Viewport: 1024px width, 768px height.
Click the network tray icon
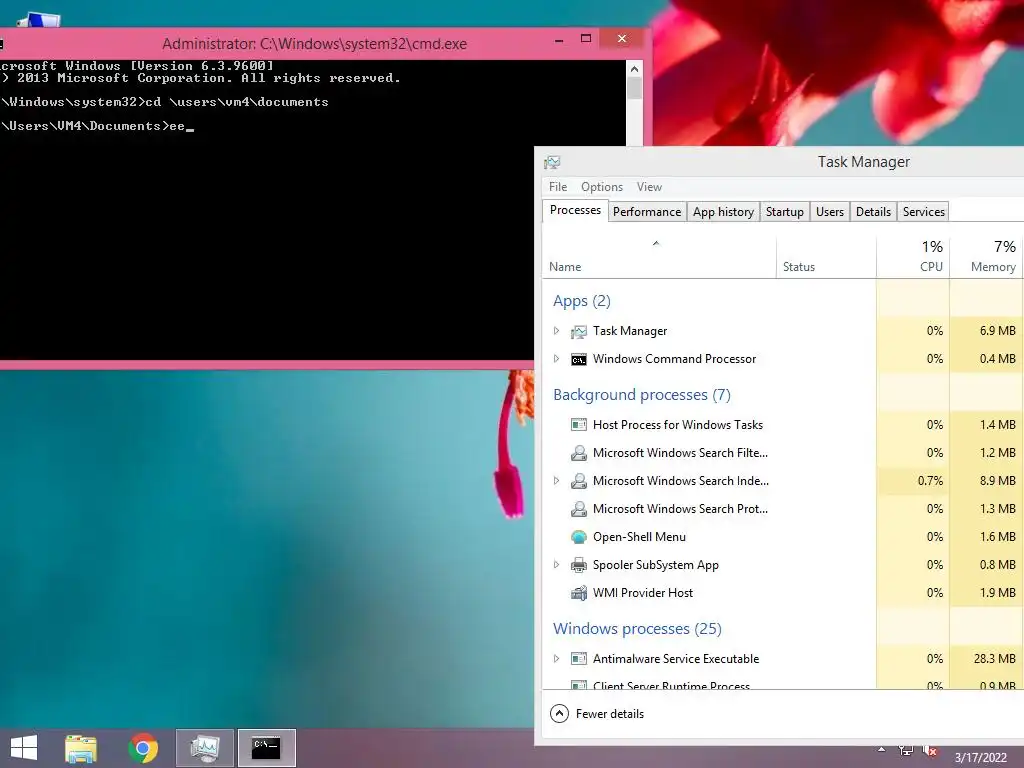[x=906, y=750]
